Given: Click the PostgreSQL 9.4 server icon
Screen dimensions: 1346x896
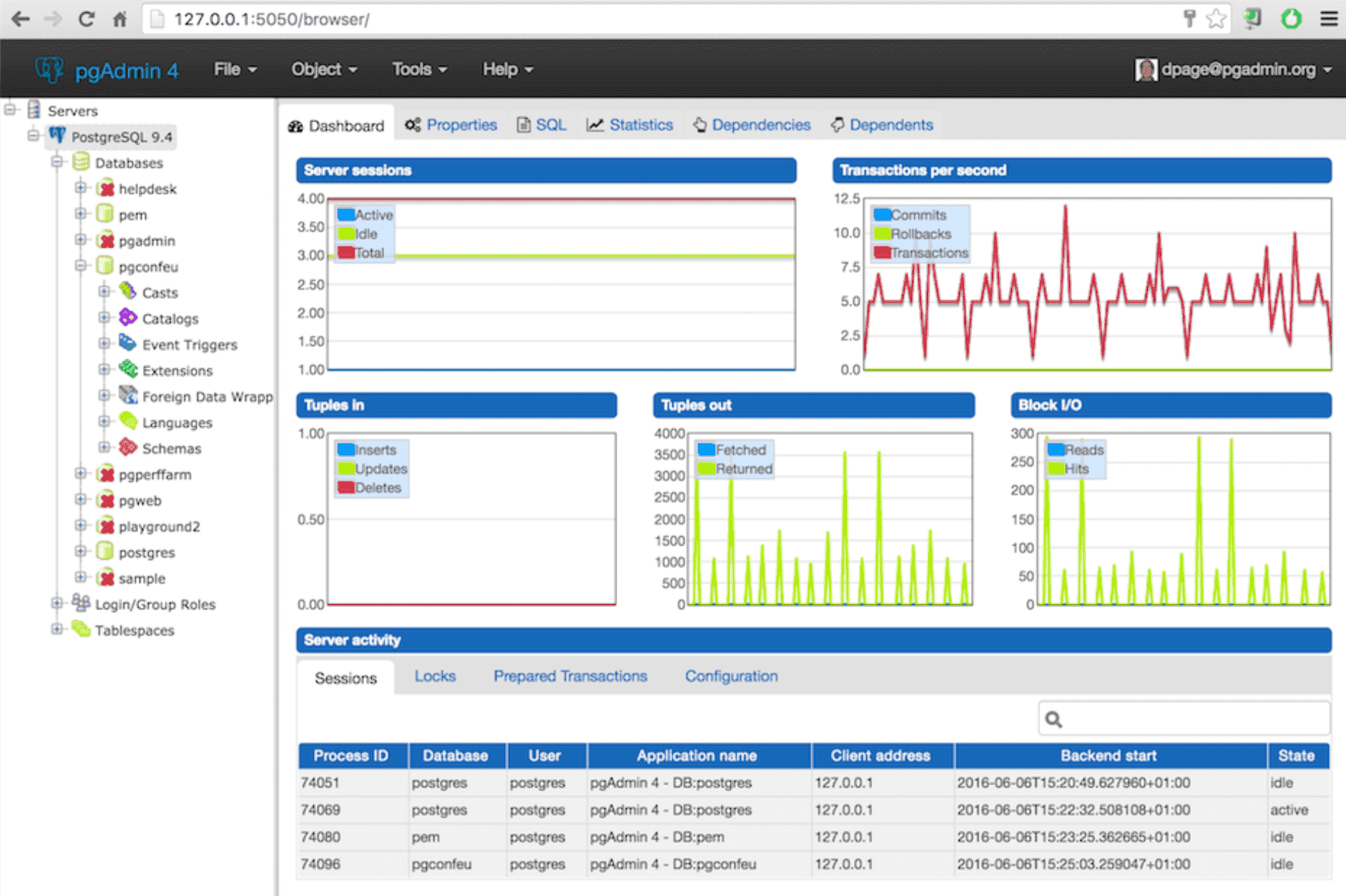Looking at the screenshot, I should (57, 136).
